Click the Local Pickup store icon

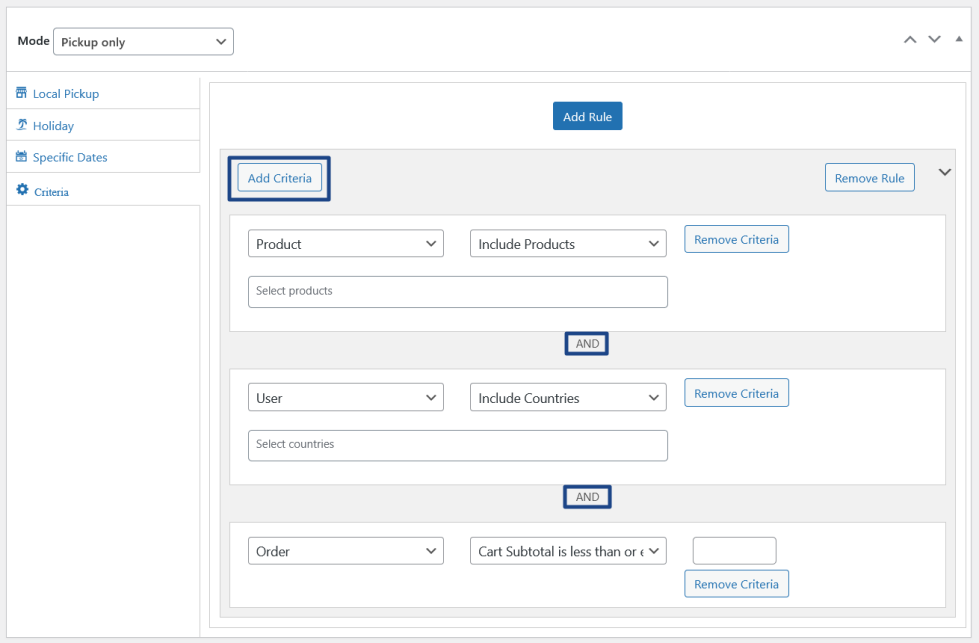(x=22, y=93)
